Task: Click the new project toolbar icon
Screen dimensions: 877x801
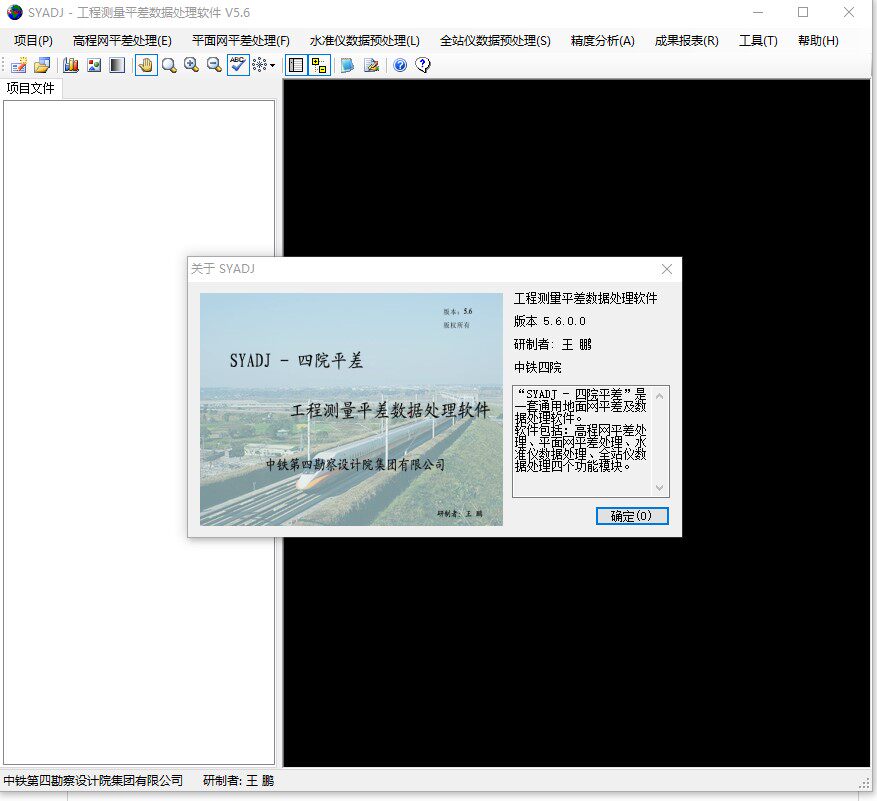Action: coord(18,65)
